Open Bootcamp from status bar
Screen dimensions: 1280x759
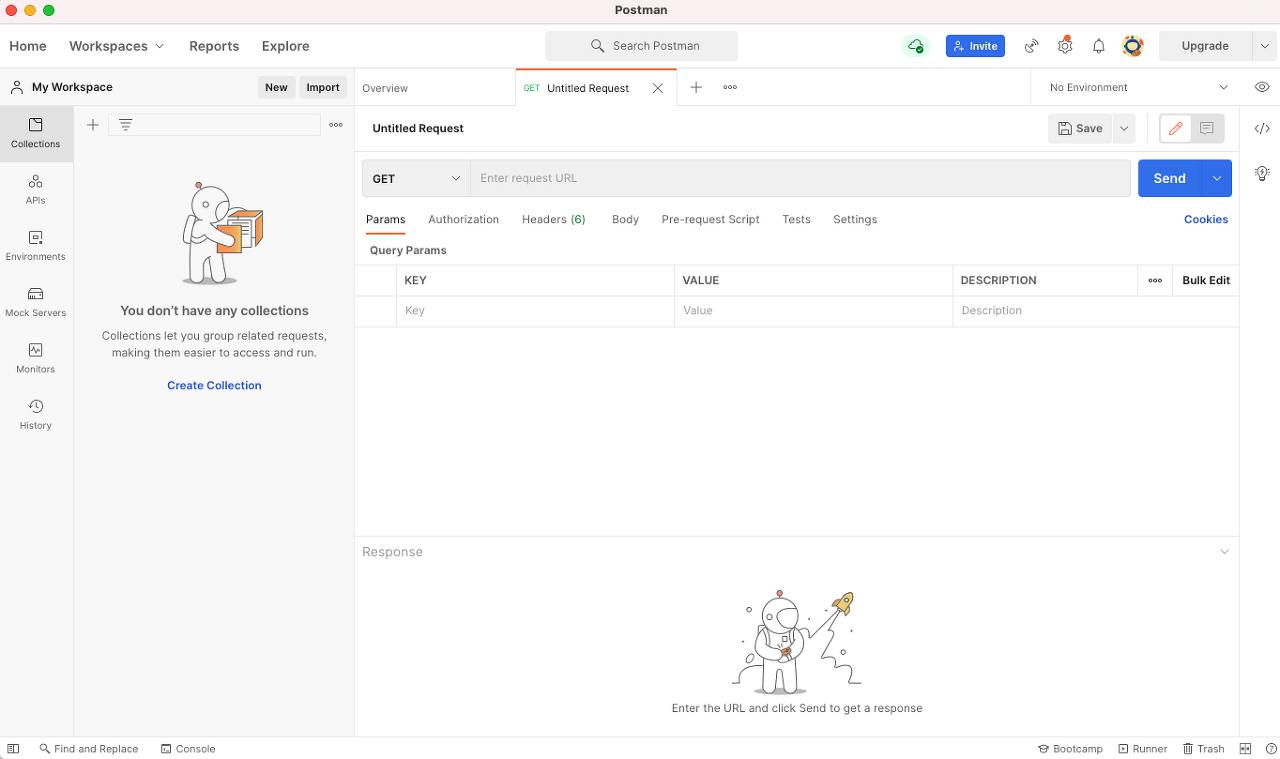click(x=1070, y=748)
